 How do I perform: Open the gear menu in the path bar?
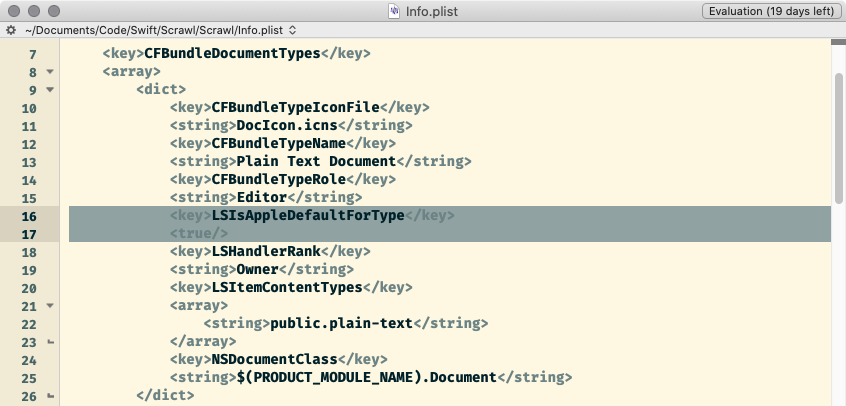click(9, 30)
